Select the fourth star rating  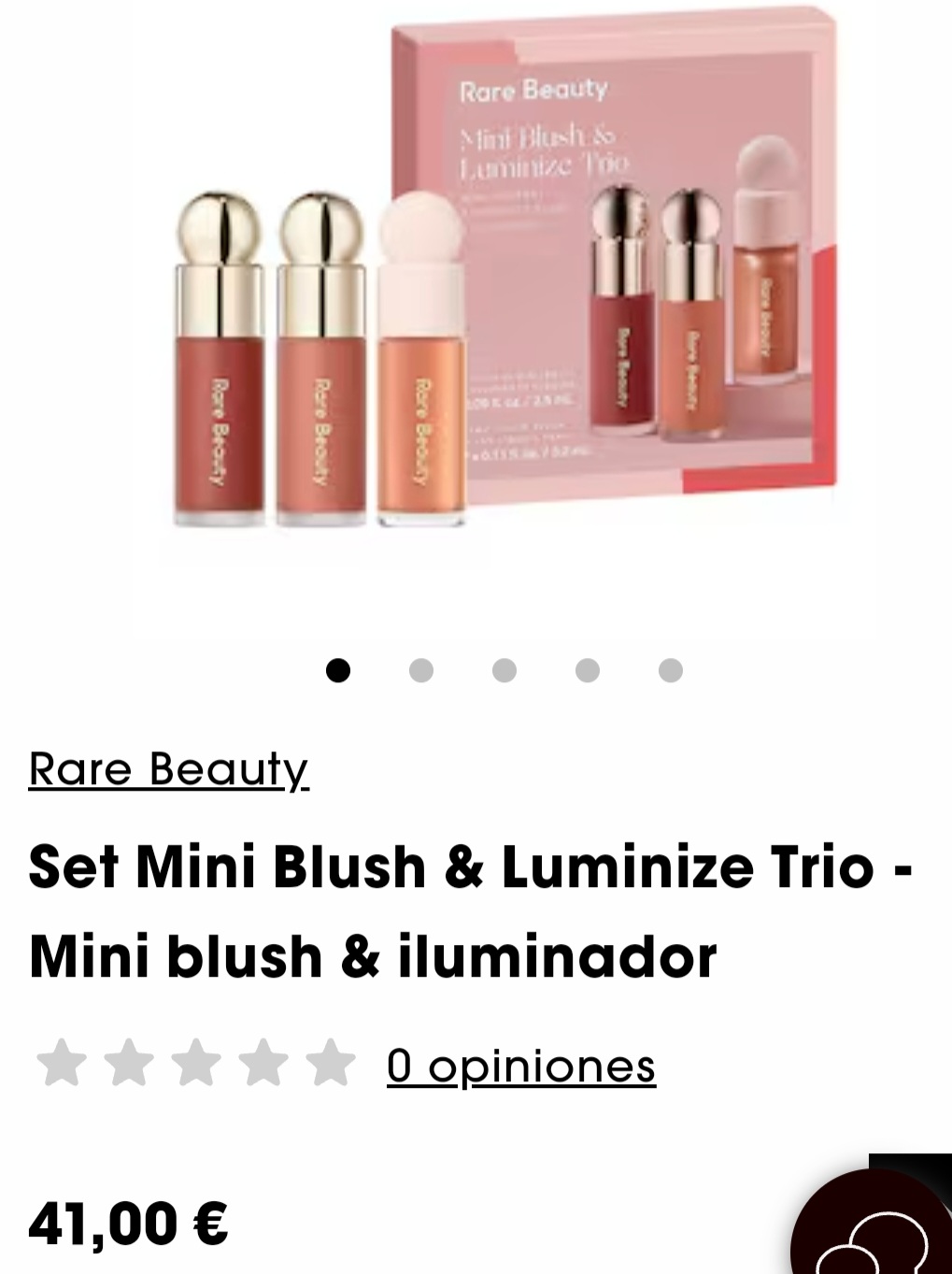pyautogui.click(x=263, y=1064)
